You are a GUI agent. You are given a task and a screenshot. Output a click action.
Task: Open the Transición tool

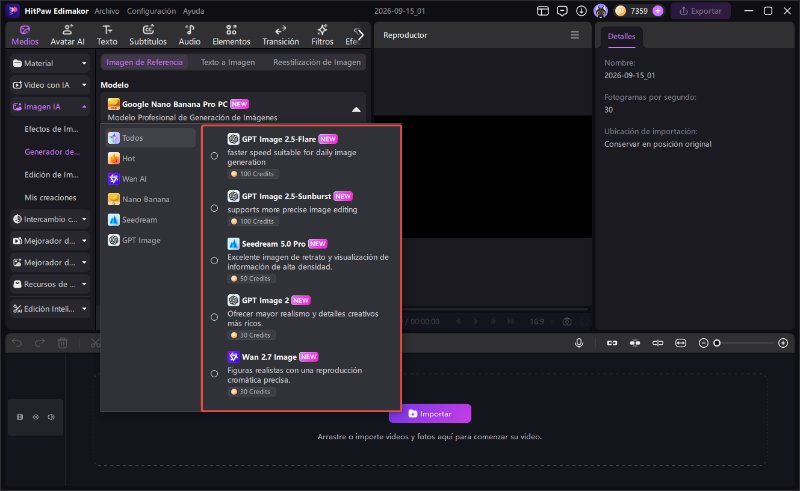coord(280,35)
